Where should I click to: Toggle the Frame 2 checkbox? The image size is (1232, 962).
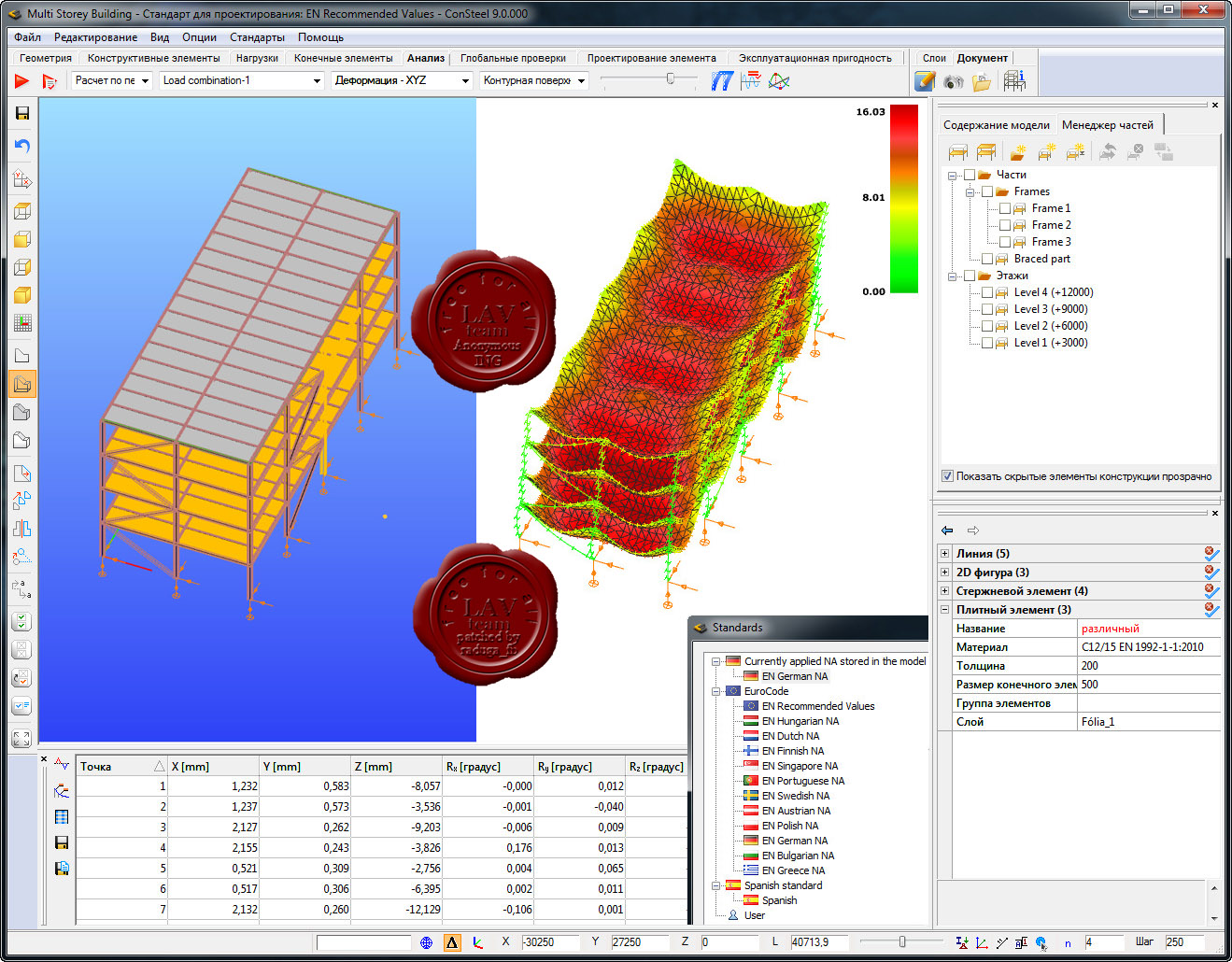coord(1005,225)
